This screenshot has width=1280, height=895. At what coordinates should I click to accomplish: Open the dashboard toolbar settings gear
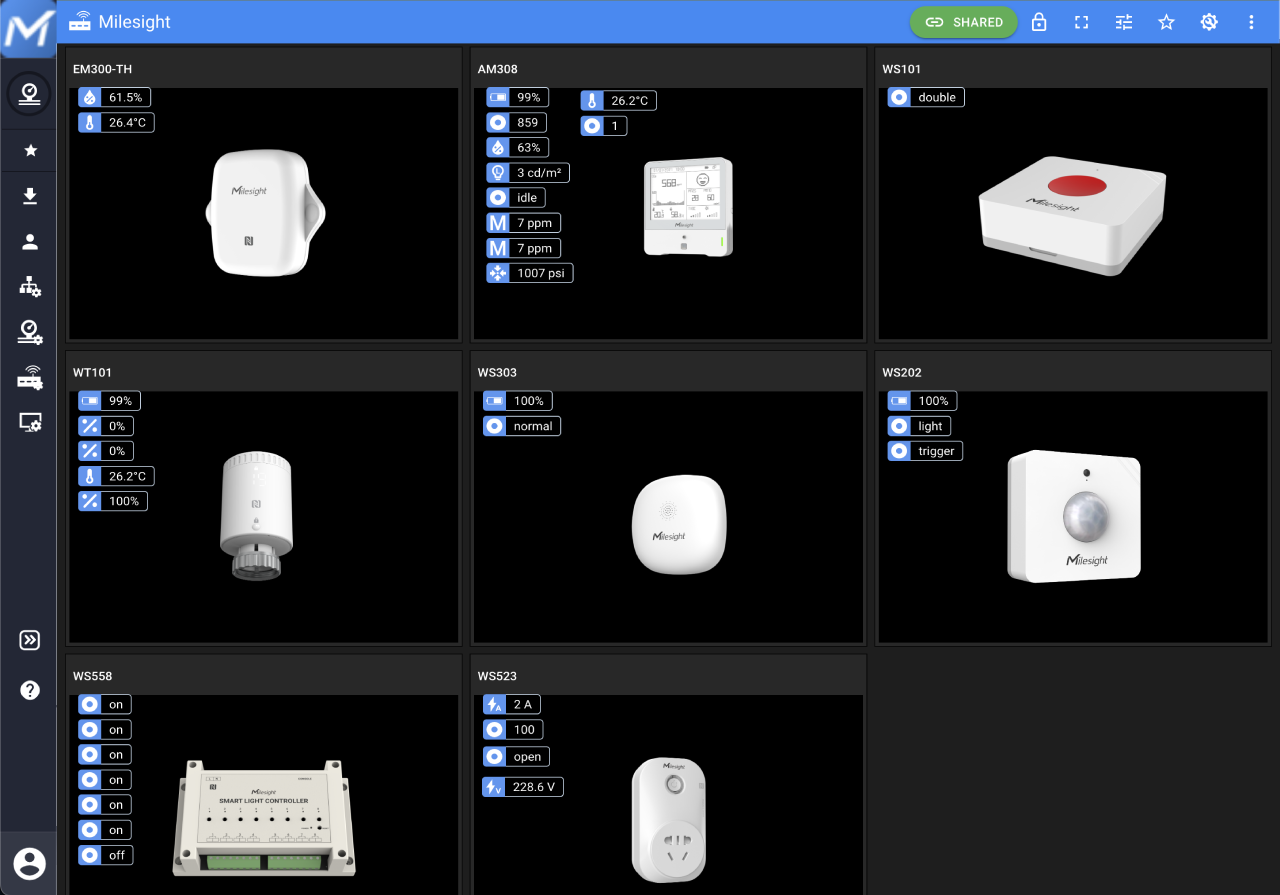click(x=1209, y=21)
